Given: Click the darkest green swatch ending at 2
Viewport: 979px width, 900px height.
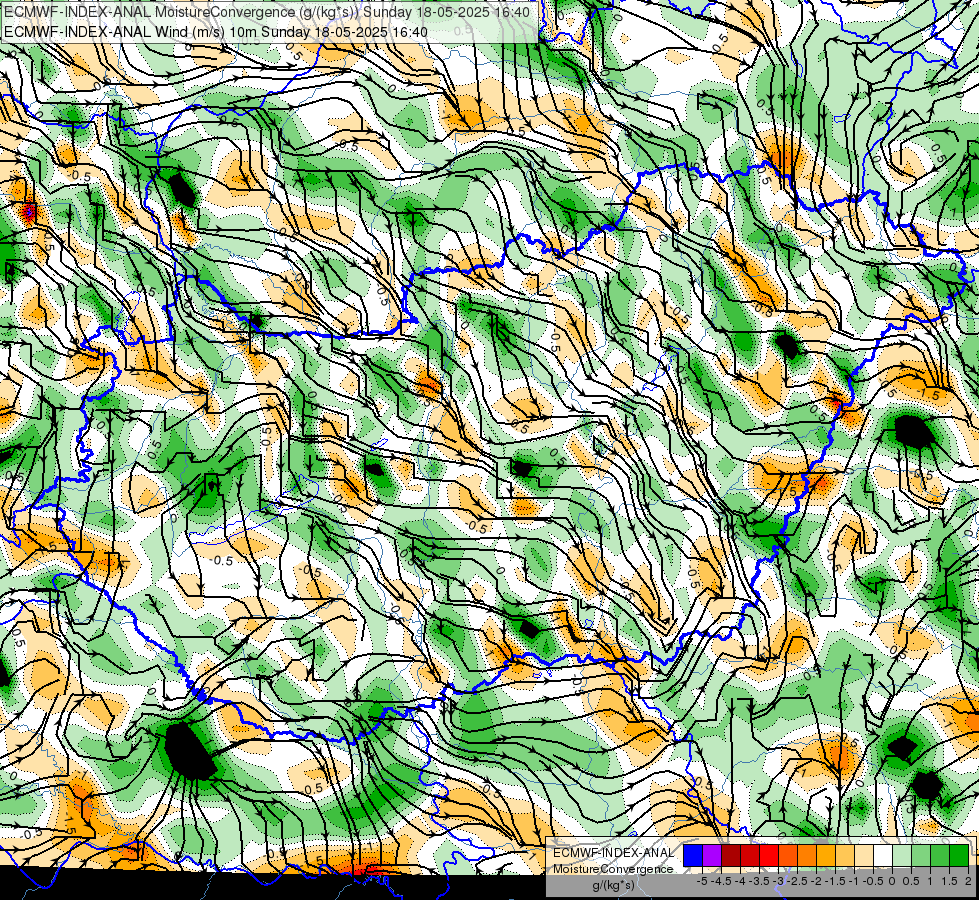Looking at the screenshot, I should point(959,855).
